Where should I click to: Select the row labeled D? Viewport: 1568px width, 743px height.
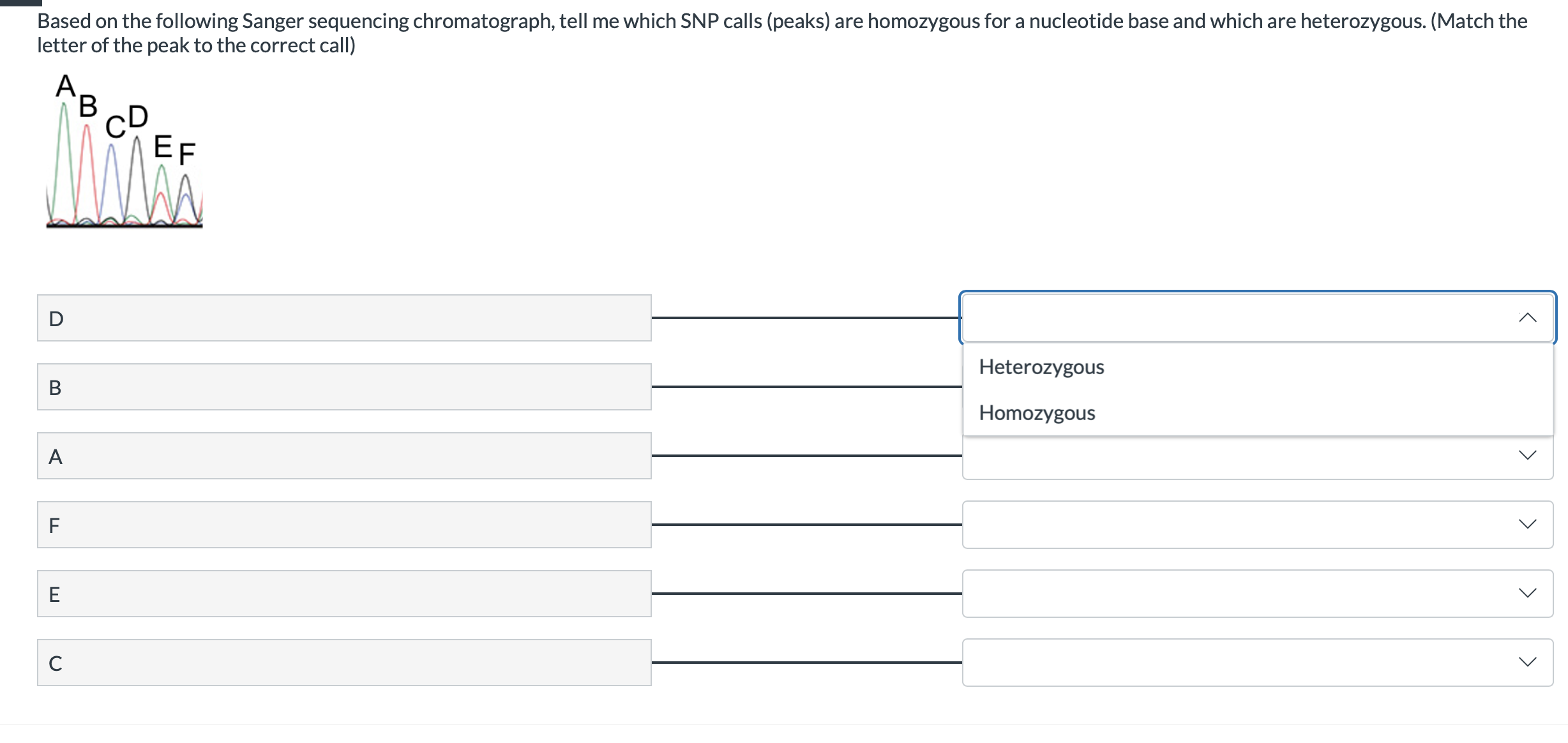[x=343, y=317]
